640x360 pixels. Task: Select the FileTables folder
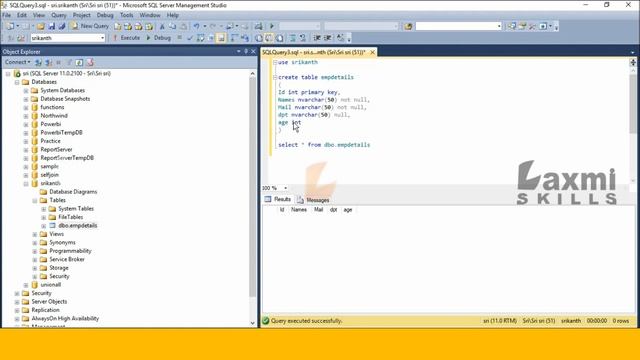click(70, 217)
